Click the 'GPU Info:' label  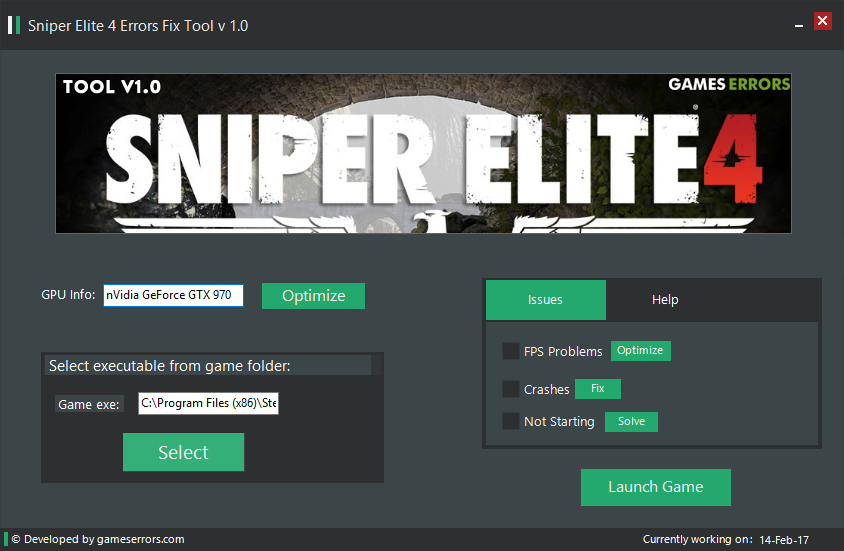click(68, 295)
